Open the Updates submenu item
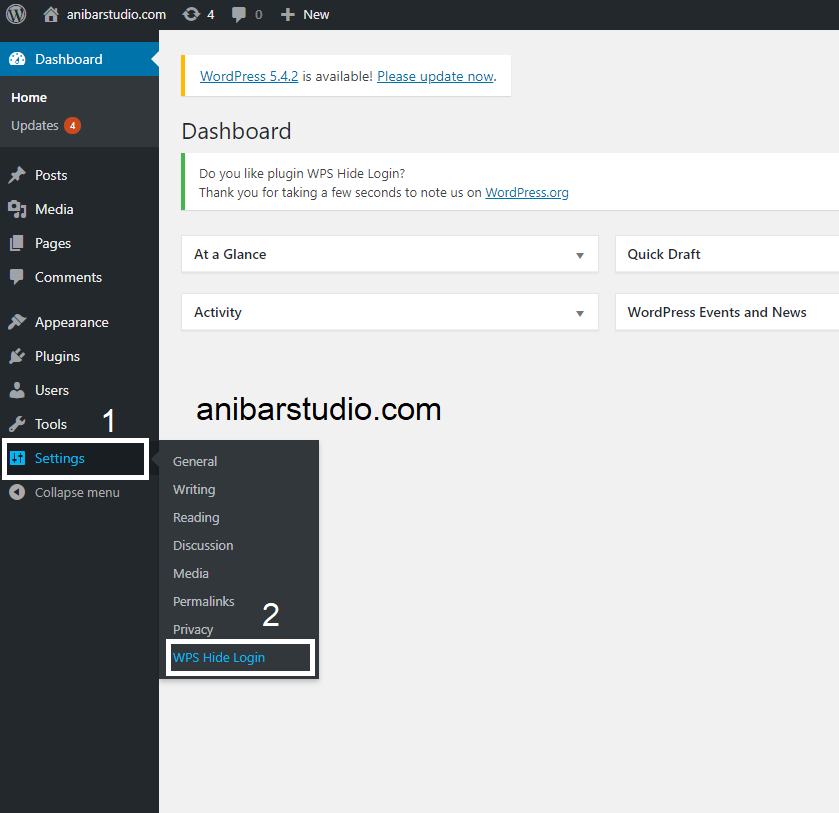839x813 pixels. tap(35, 126)
